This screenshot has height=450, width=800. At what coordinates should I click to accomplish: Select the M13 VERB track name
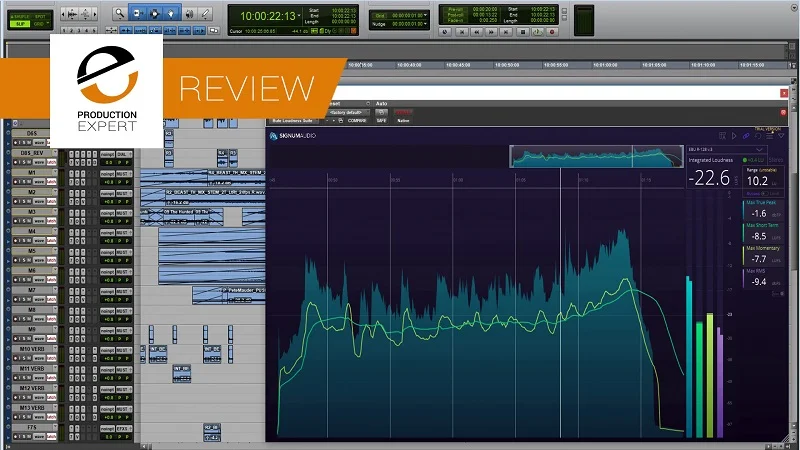click(x=32, y=408)
